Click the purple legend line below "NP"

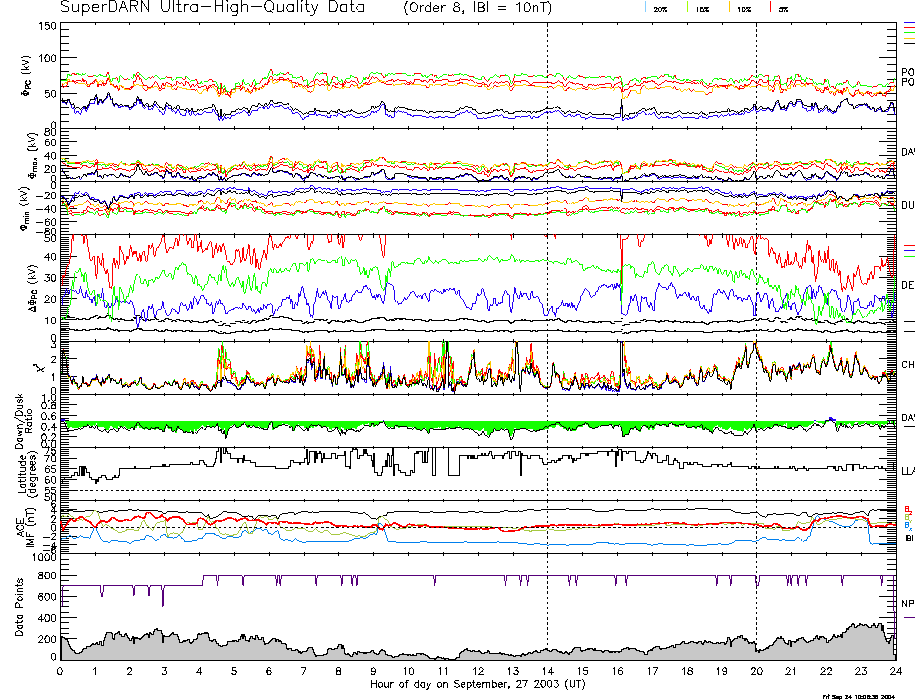coord(909,617)
